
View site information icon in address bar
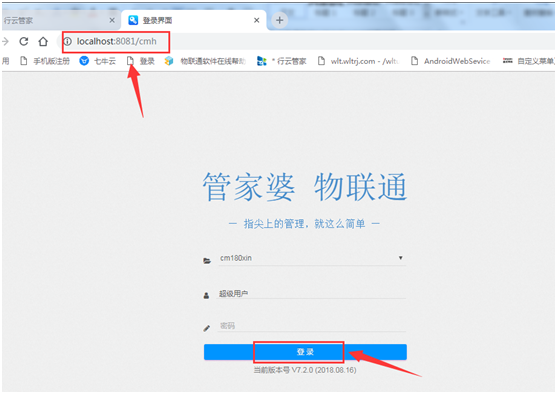click(x=68, y=42)
